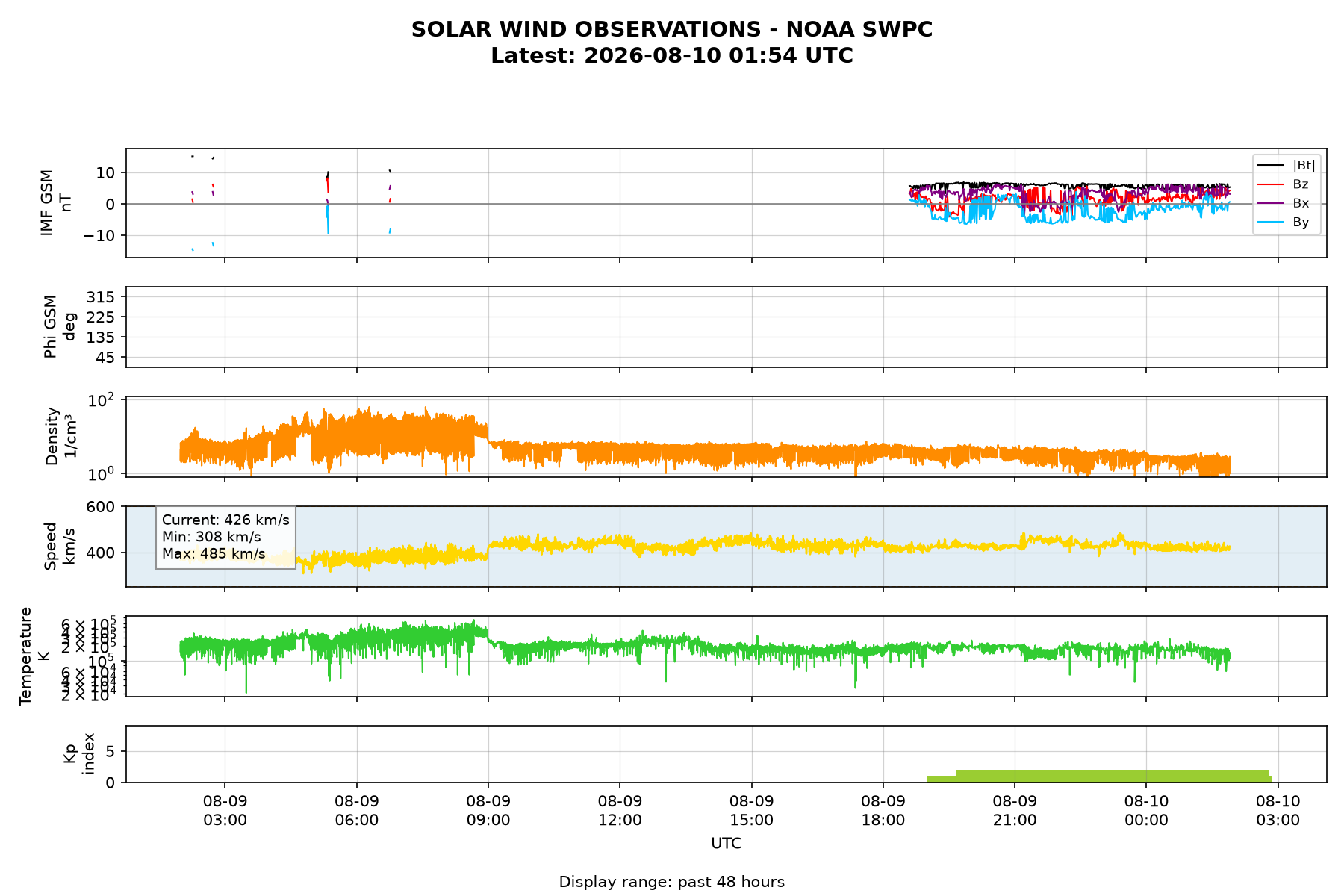Click the Latest 2026-08-10 01:54 UTC subtitle
Image resolution: width=1344 pixels, height=896 pixels.
point(672,56)
